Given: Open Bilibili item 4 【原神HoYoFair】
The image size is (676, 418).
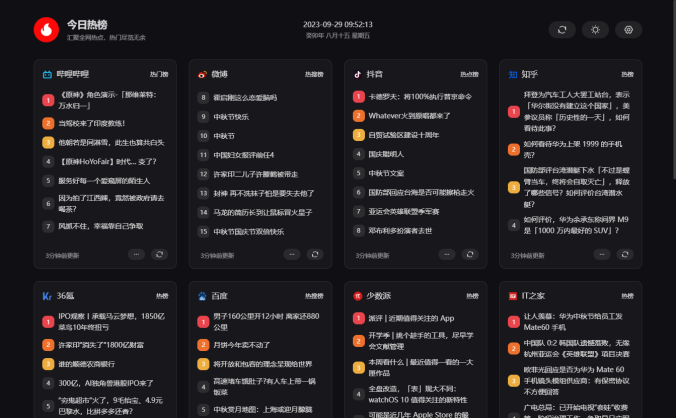Looking at the screenshot, I should [x=105, y=162].
